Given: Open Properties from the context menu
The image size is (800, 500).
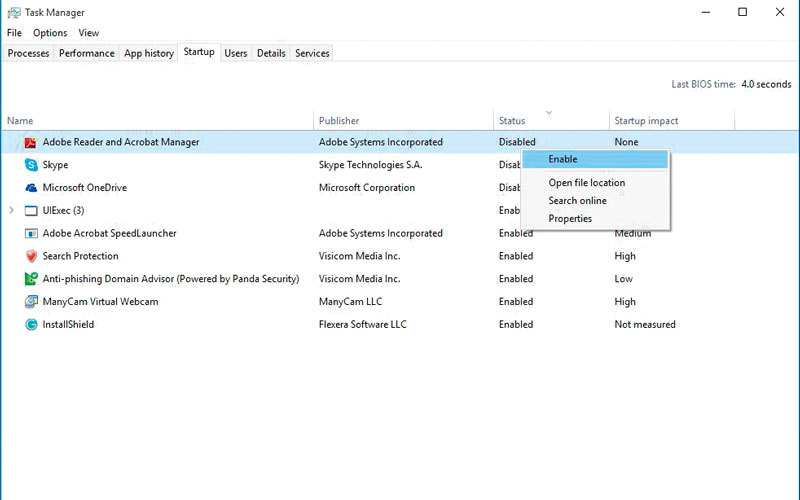Looking at the screenshot, I should [570, 219].
